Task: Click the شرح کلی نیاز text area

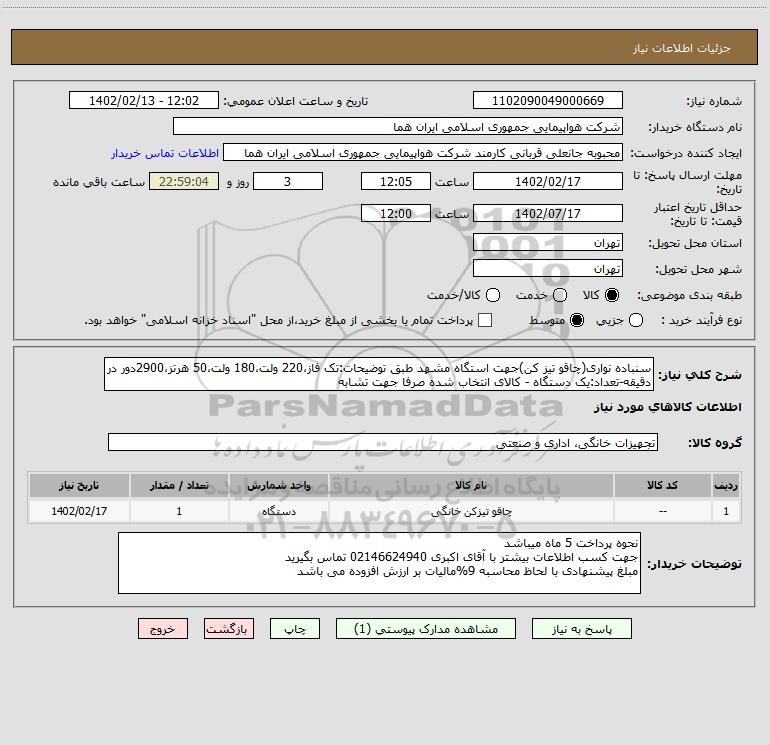Action: (x=379, y=374)
